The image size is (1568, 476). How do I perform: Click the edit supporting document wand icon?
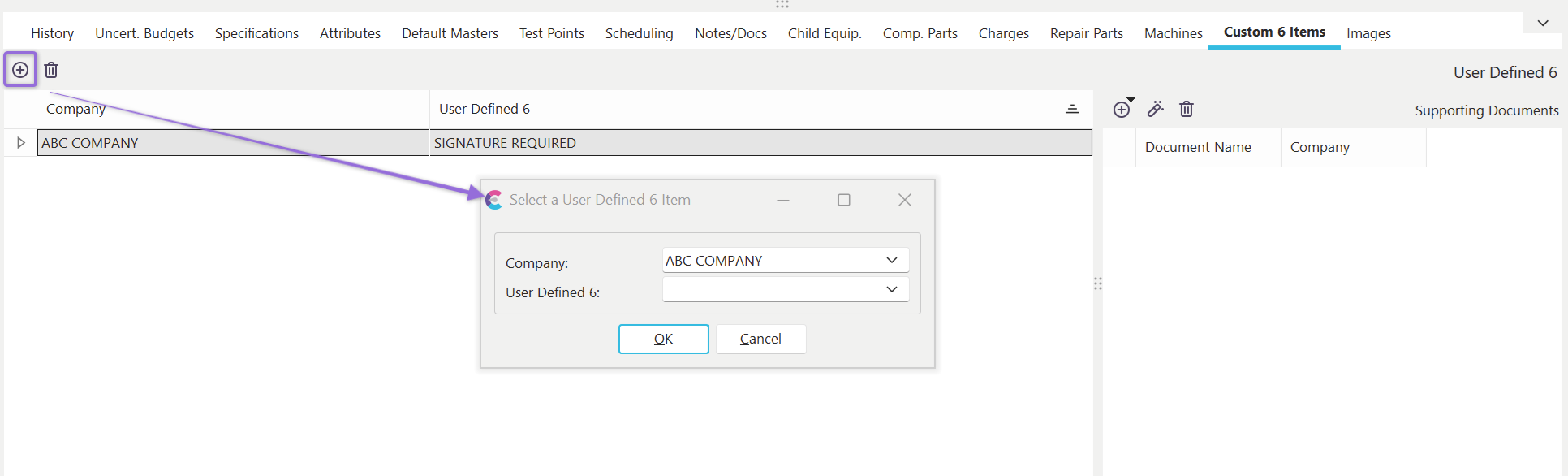point(1155,109)
